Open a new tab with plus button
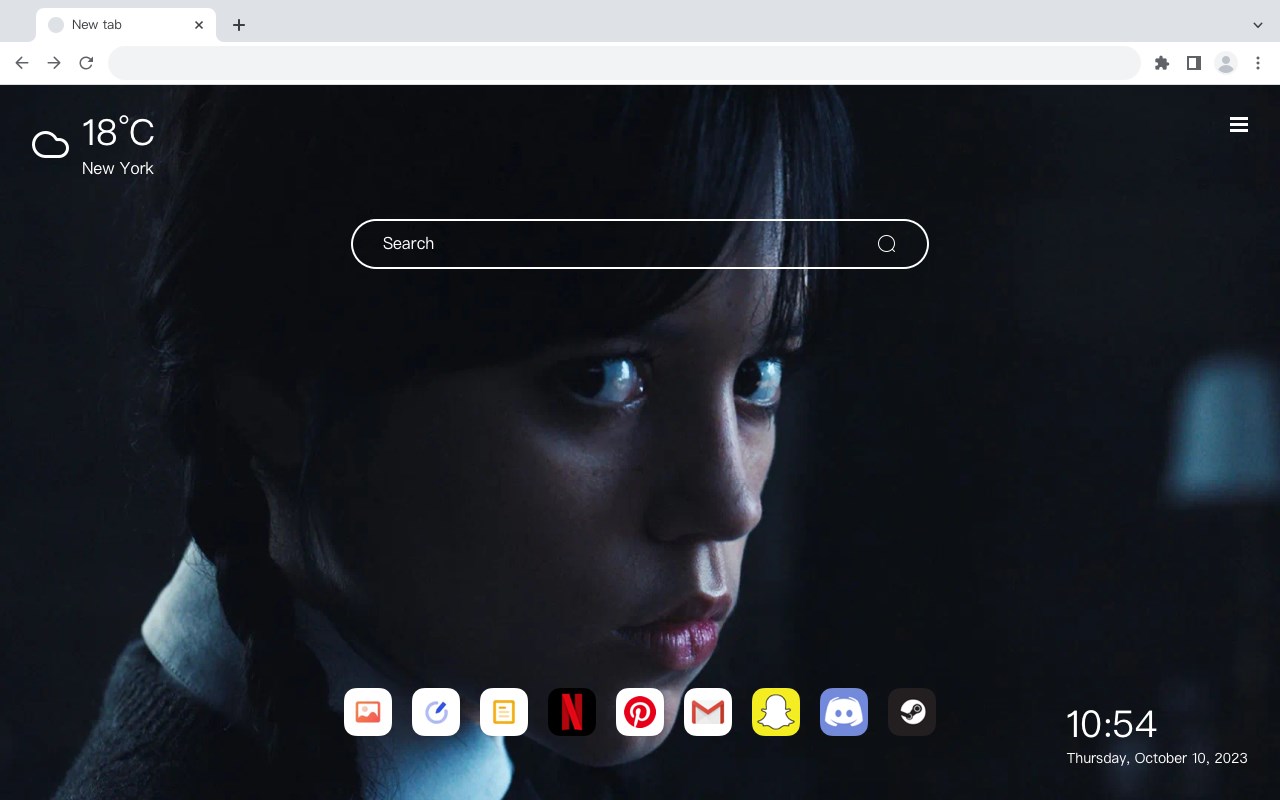The image size is (1280, 800). point(238,25)
